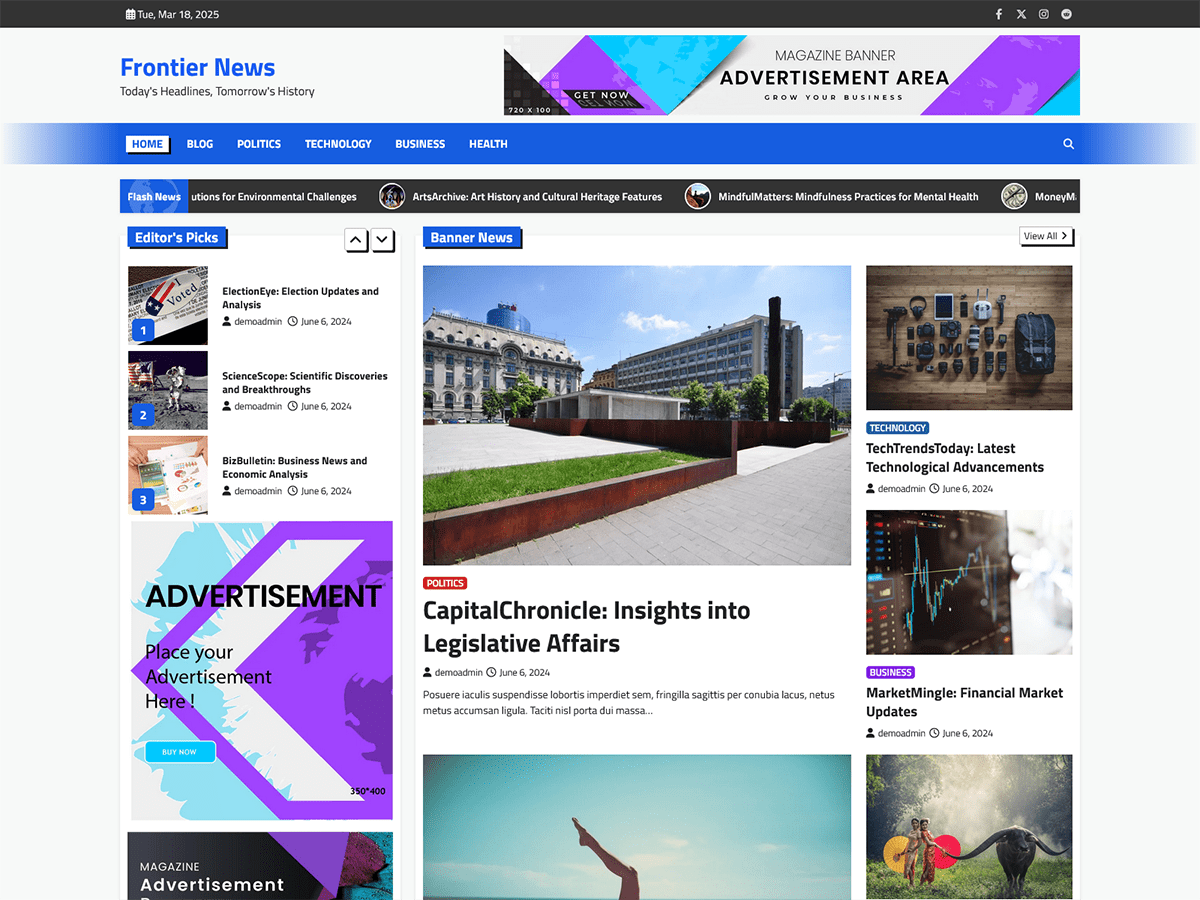Image resolution: width=1200 pixels, height=900 pixels.
Task: Open the search magnifier in the navigation bar
Action: (1068, 143)
